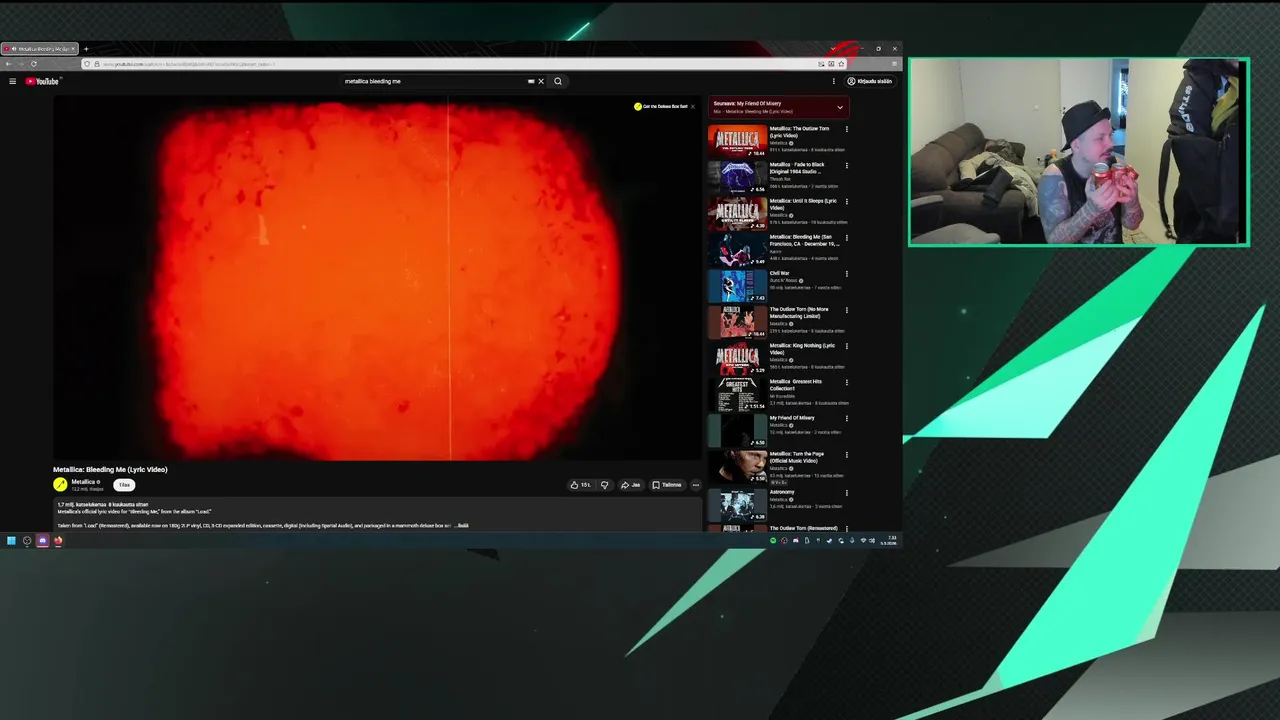Click the video title 'Metallica: Bleeding Me (Lyric Video)'
The width and height of the screenshot is (1280, 720).
tap(110, 469)
